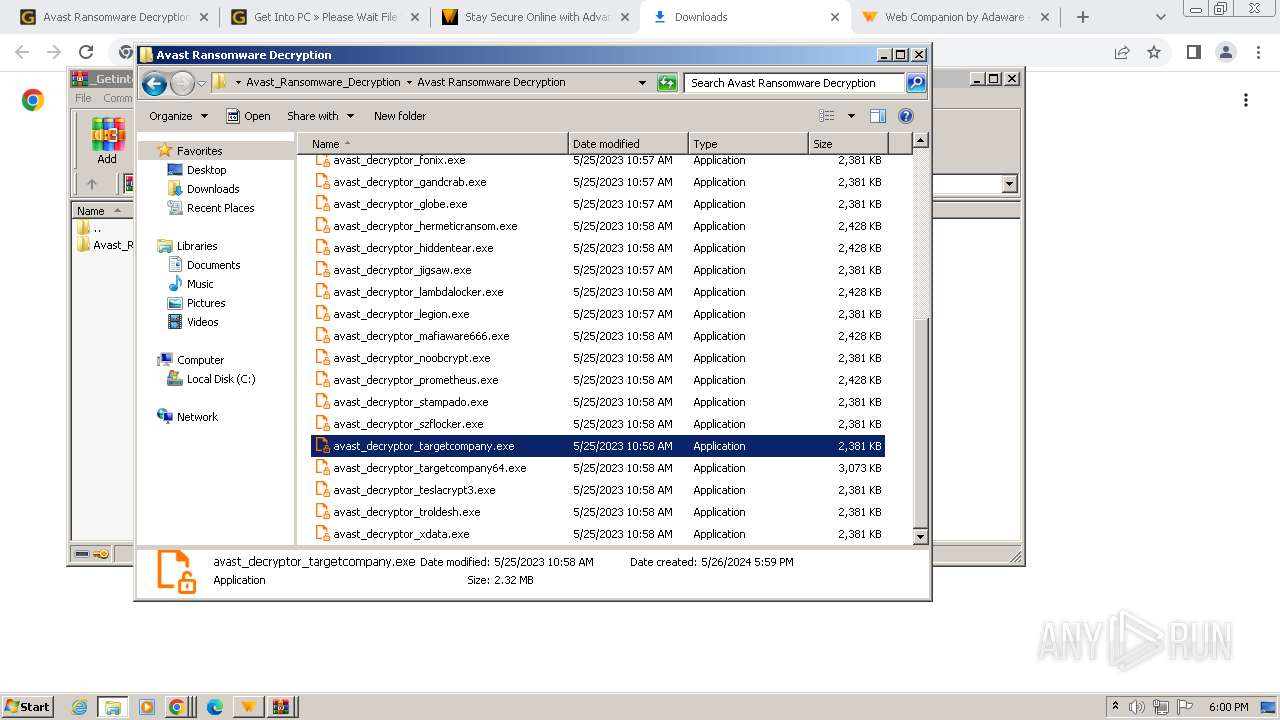Open WinRAR from the taskbar
The image size is (1280, 720).
pos(281,707)
